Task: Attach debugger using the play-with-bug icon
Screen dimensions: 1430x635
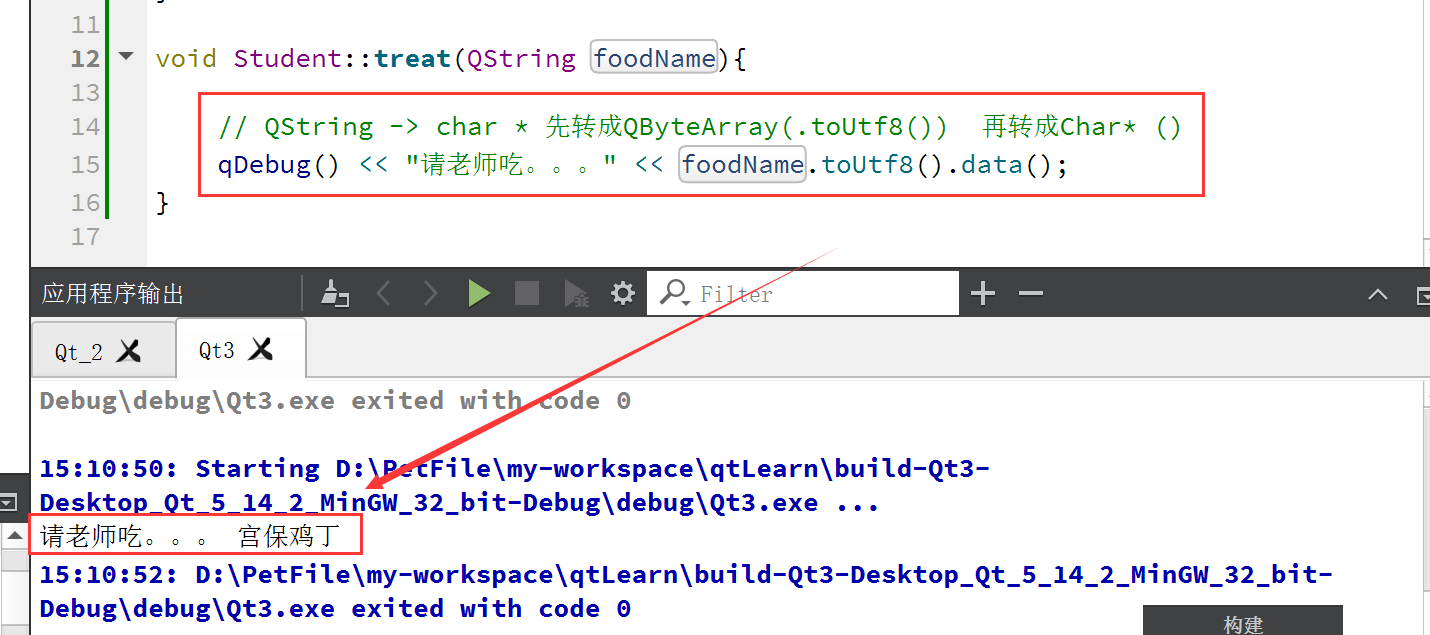Action: 576,293
